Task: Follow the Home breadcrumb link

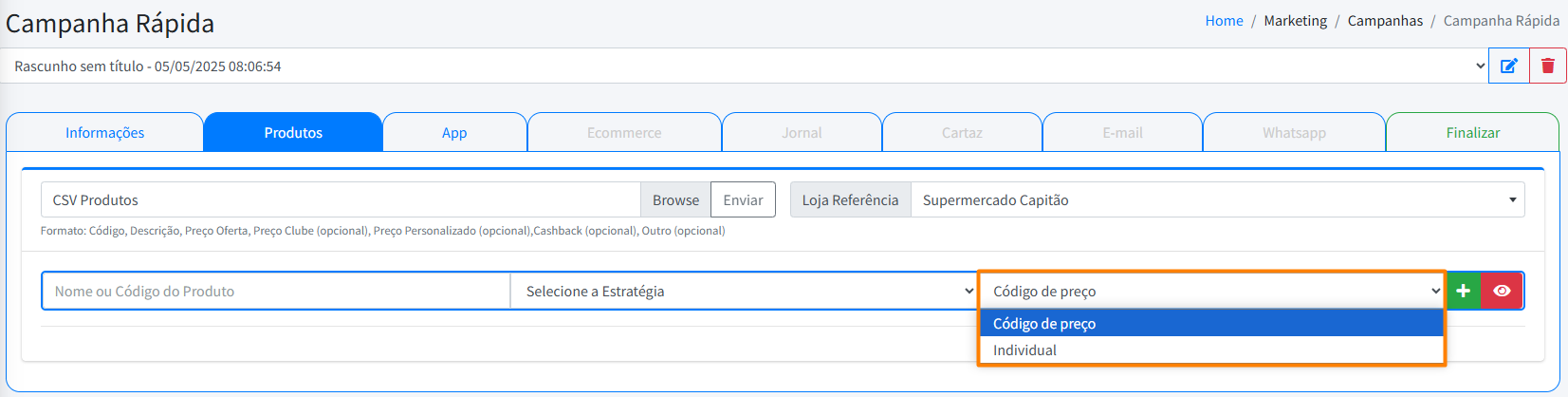Action: [x=1224, y=21]
